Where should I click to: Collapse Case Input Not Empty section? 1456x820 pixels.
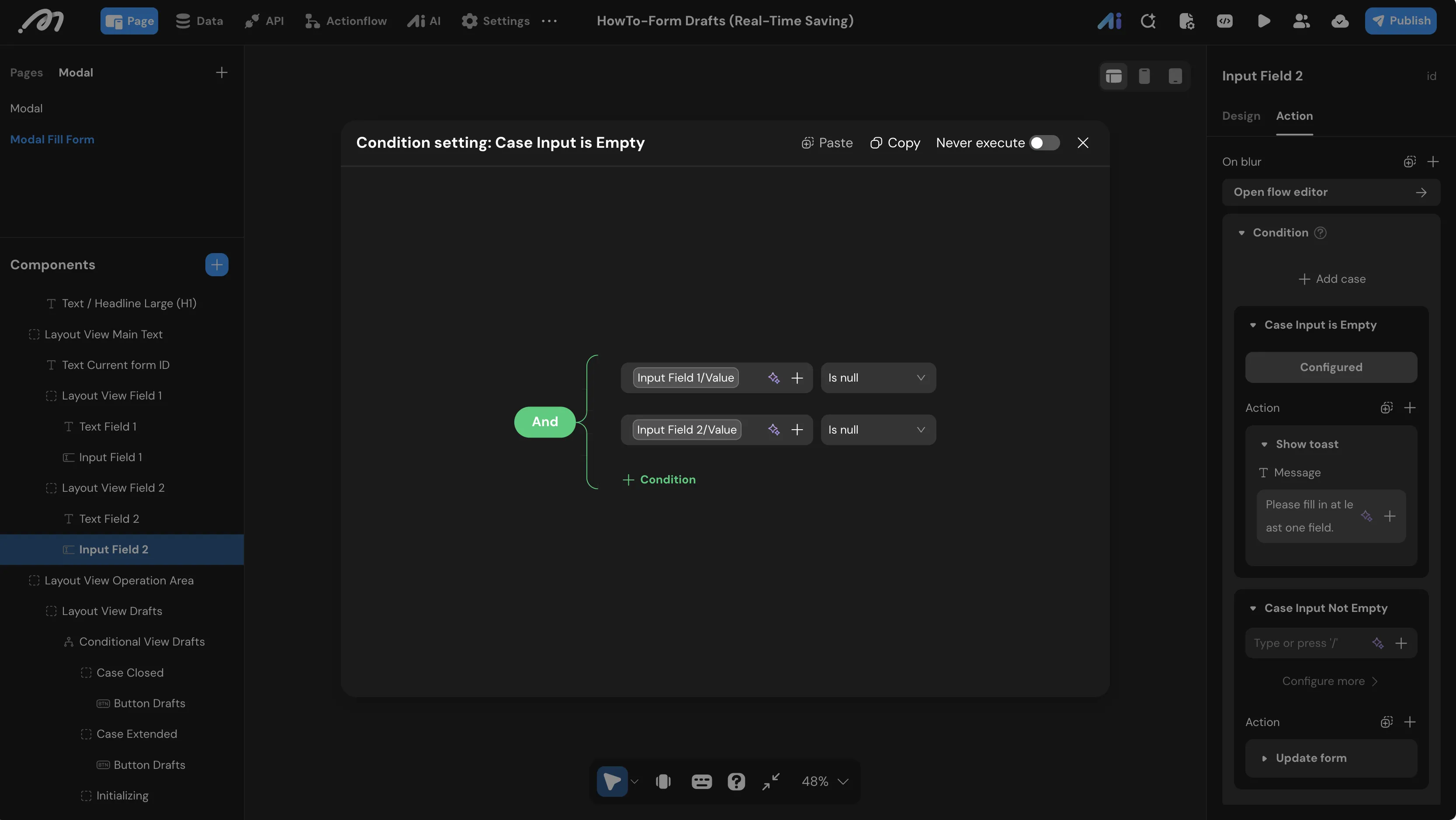coord(1252,608)
